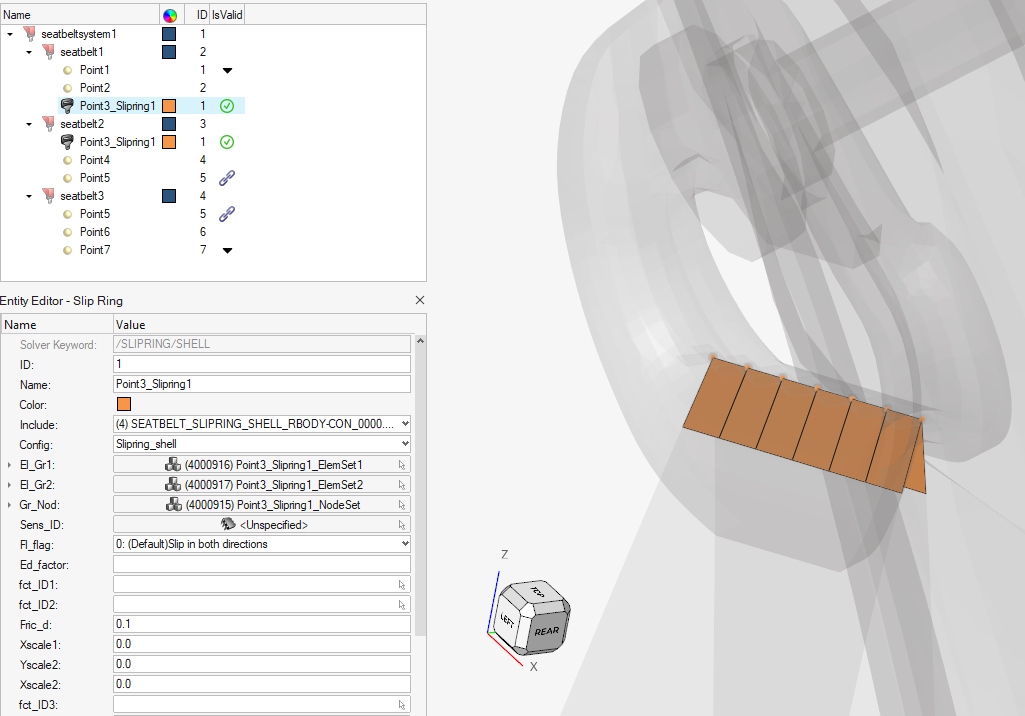Open the orange Color swatch in Entity Editor

point(124,405)
